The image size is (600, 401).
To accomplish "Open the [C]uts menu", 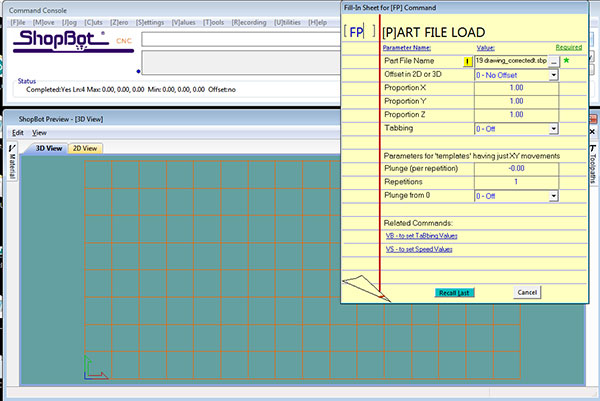I will pos(93,23).
